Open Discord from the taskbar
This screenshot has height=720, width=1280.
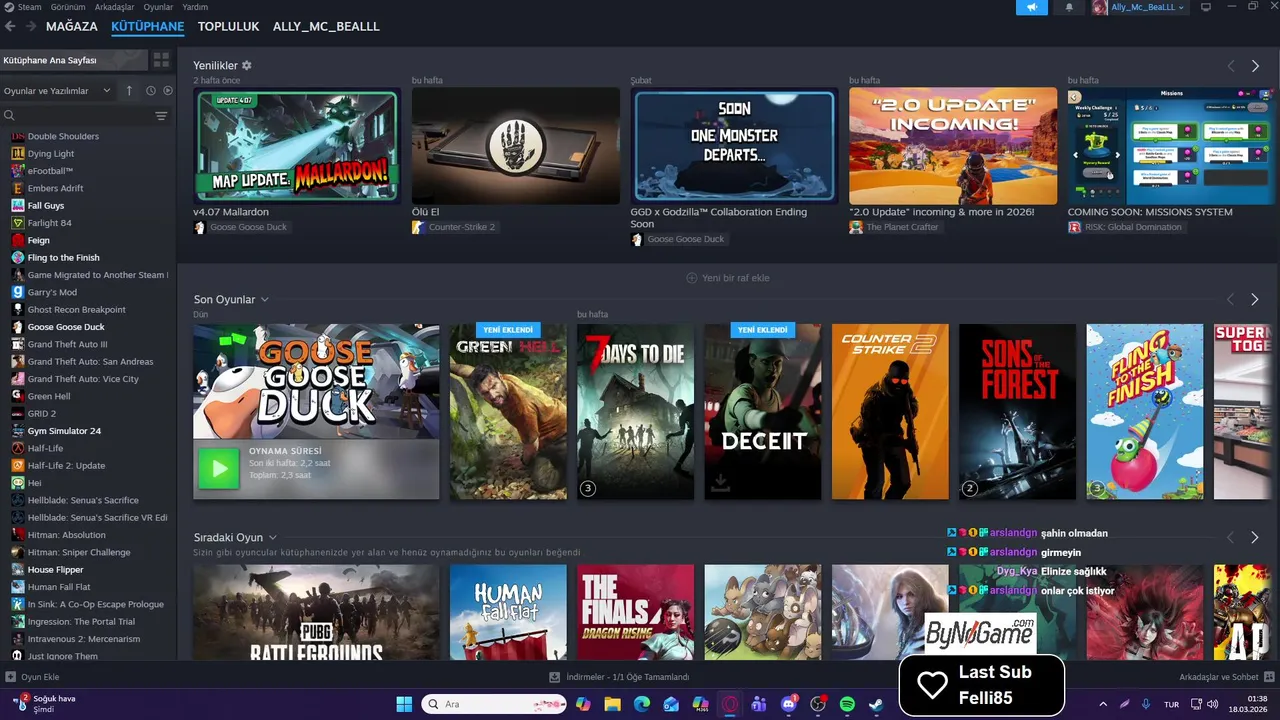788,704
